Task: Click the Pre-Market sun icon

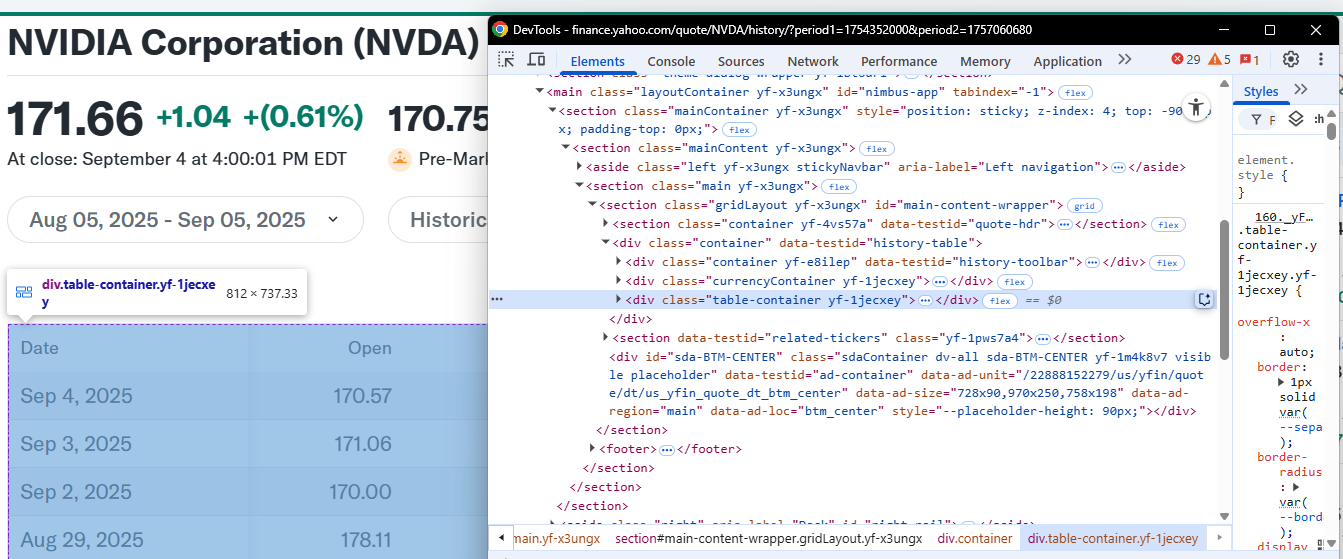Action: pyautogui.click(x=400, y=159)
